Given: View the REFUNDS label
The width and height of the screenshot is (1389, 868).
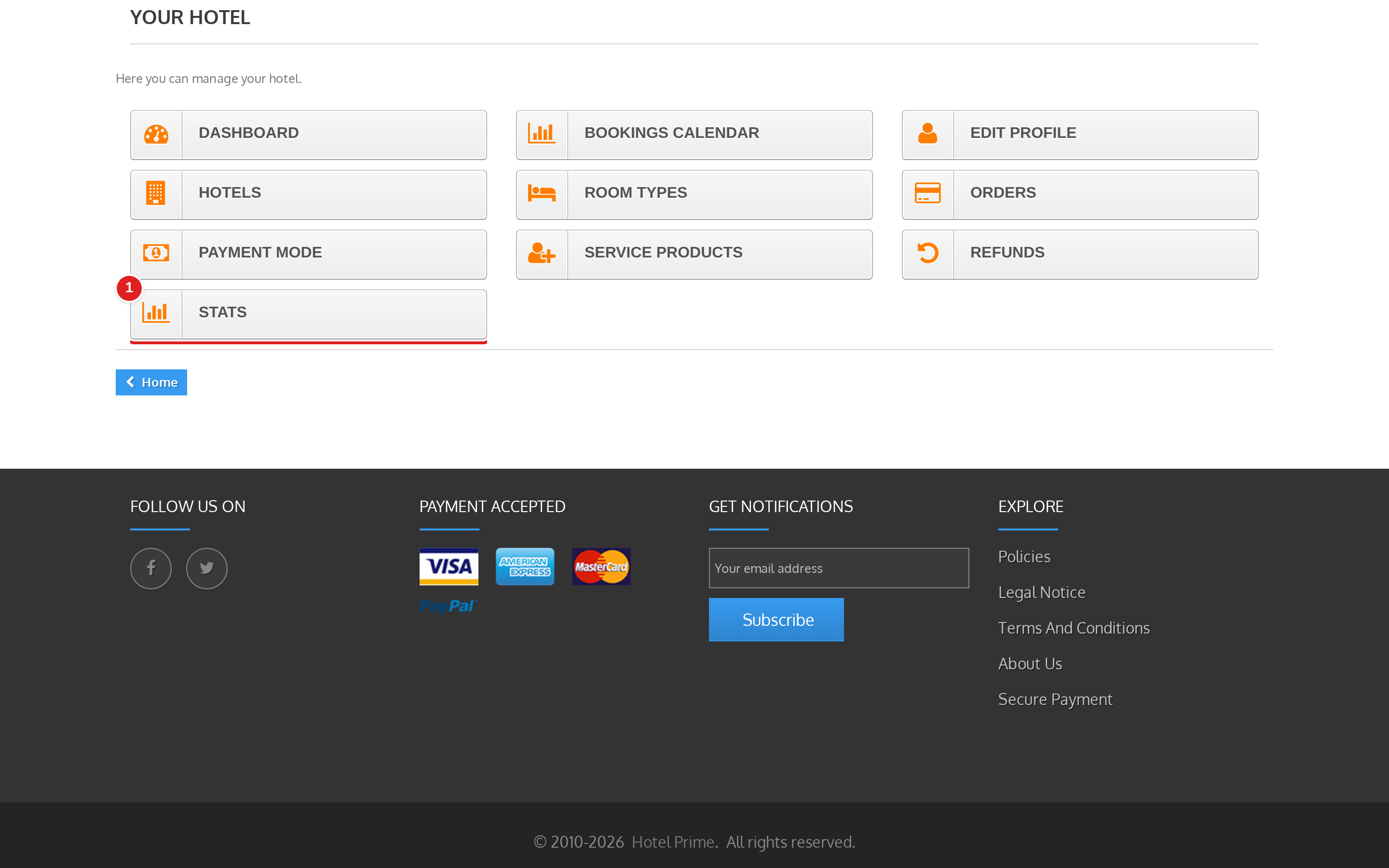Looking at the screenshot, I should pyautogui.click(x=1007, y=252).
